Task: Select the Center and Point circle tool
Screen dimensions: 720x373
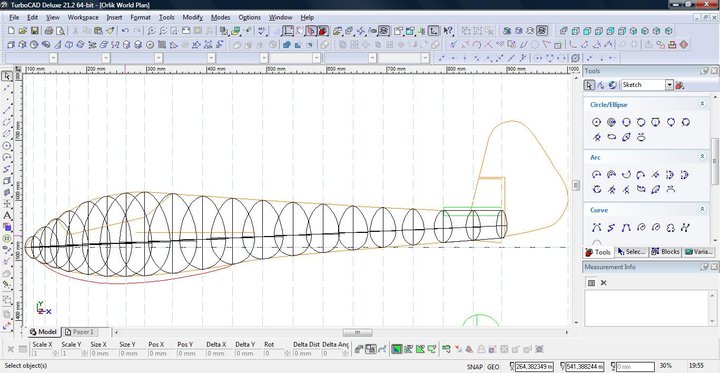Action: pyautogui.click(x=596, y=122)
